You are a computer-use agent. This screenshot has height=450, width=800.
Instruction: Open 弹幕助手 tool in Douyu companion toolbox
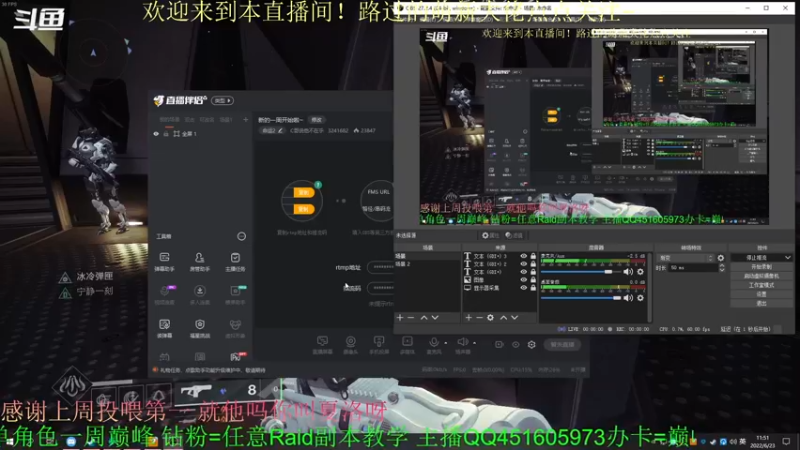pyautogui.click(x=164, y=261)
